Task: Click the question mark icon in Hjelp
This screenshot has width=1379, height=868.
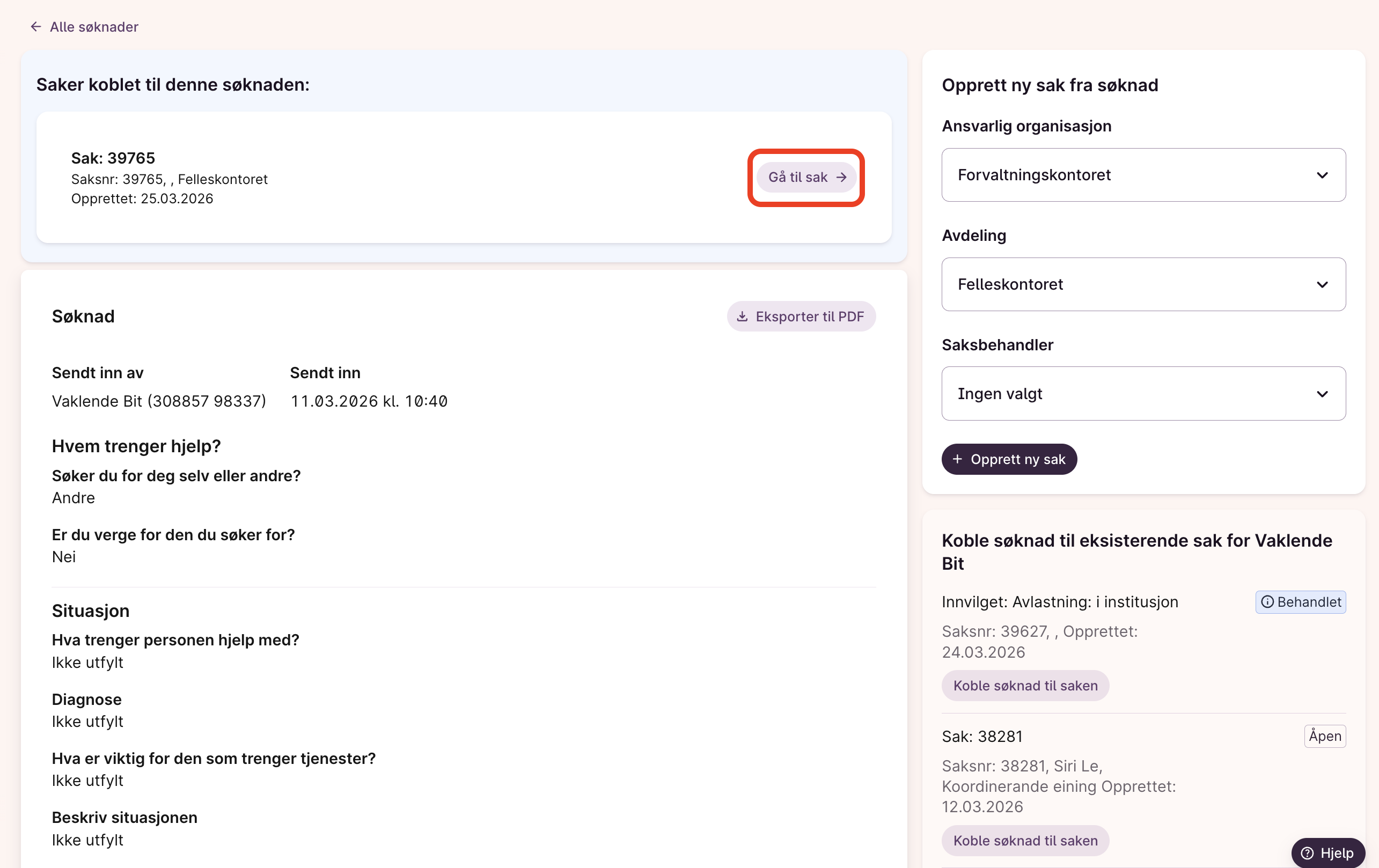Action: pyautogui.click(x=1308, y=853)
